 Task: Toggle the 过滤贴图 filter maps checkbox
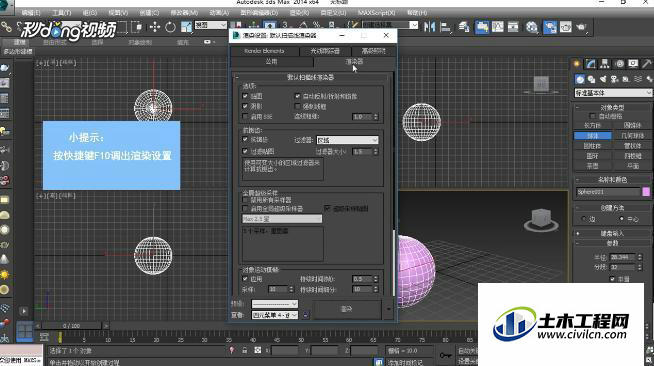coord(245,151)
